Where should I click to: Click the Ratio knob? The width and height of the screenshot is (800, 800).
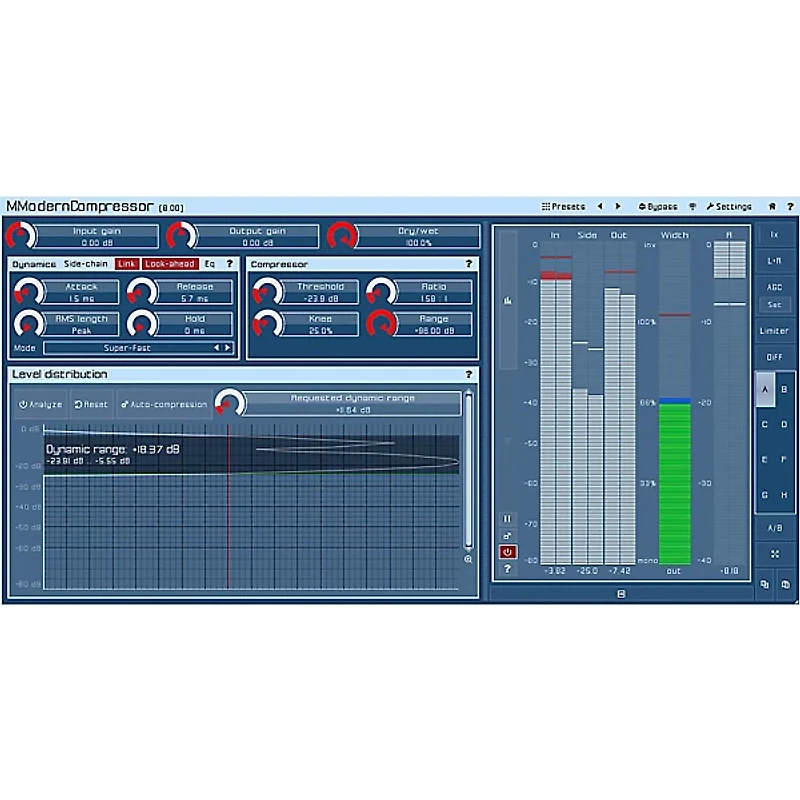382,291
